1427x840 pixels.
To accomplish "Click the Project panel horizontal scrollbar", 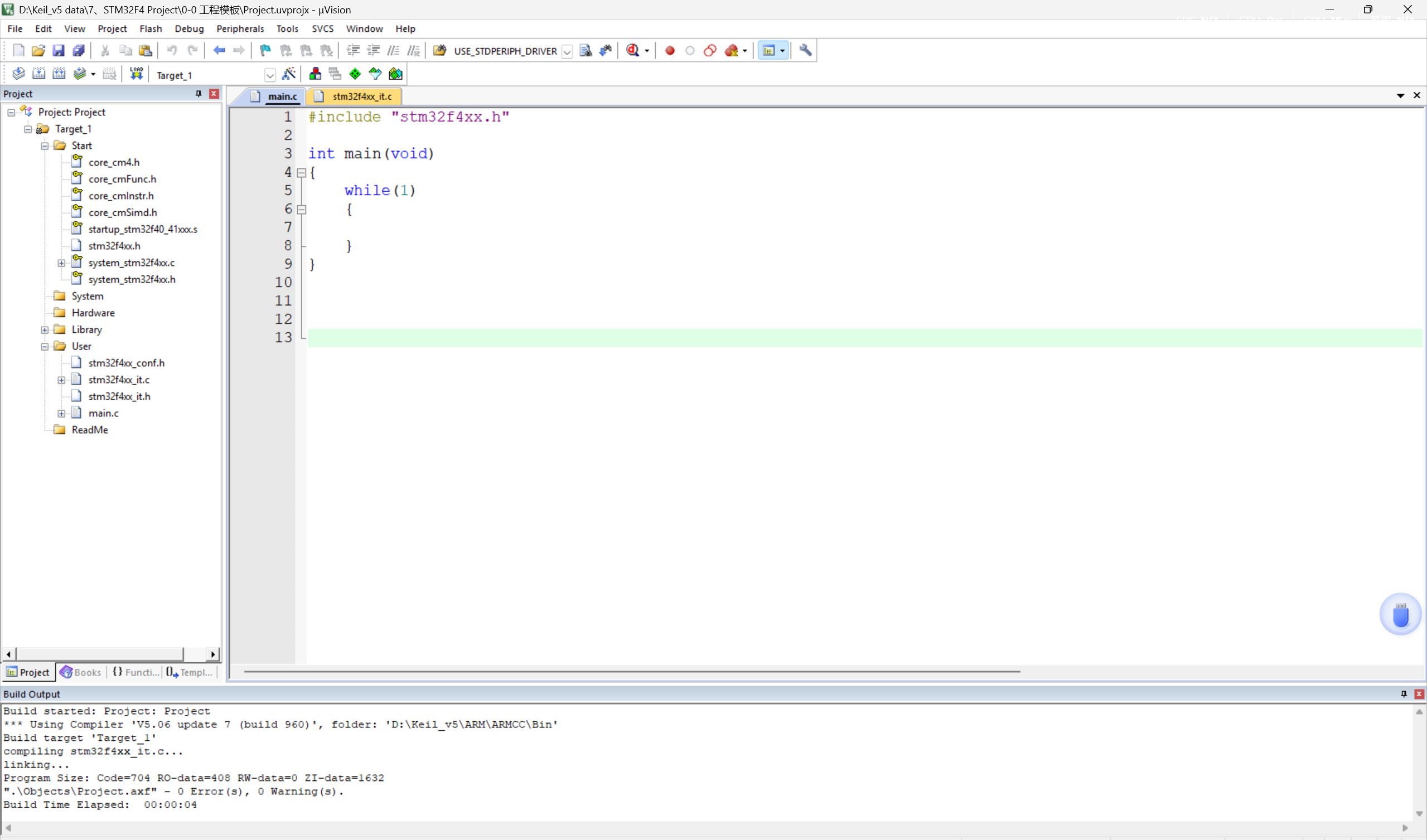I will pyautogui.click(x=99, y=654).
